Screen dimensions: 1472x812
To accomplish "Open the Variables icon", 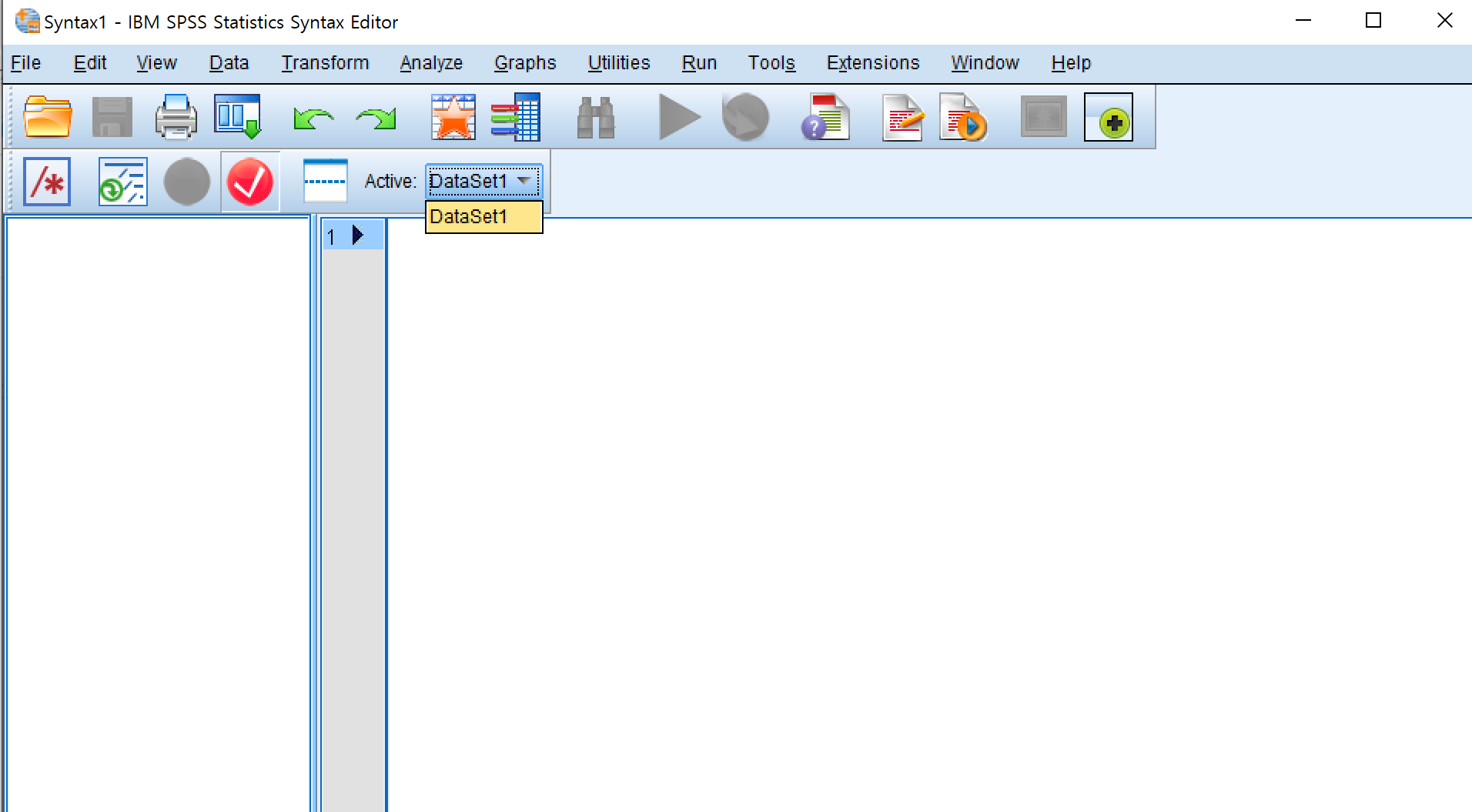I will click(516, 117).
